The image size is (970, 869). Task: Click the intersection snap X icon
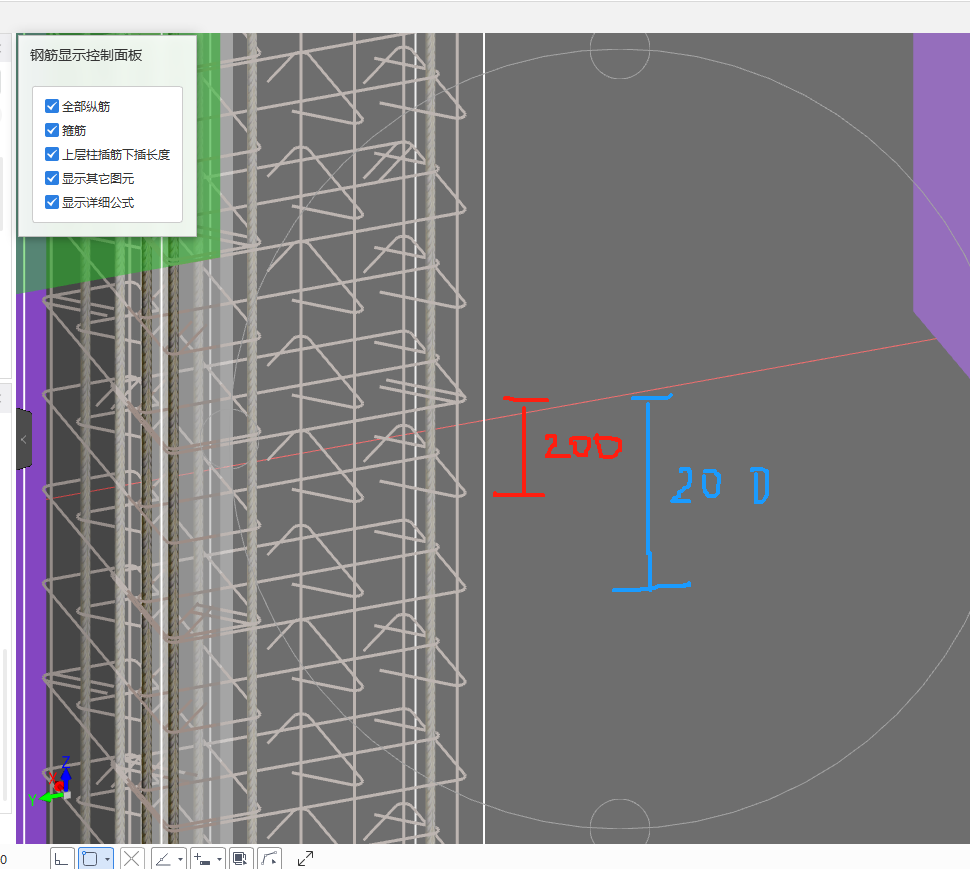tap(132, 858)
